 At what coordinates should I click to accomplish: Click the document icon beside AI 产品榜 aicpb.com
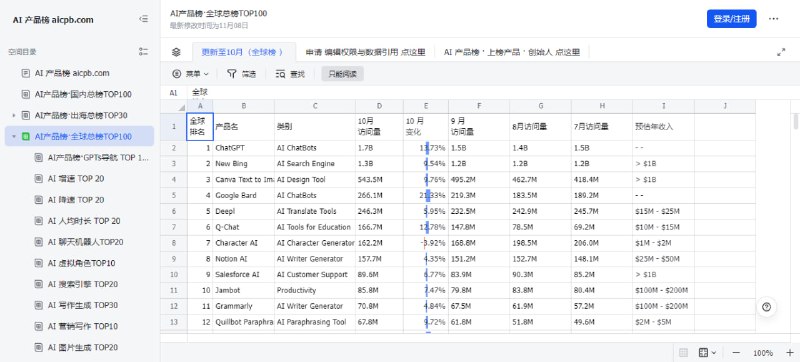click(26, 73)
